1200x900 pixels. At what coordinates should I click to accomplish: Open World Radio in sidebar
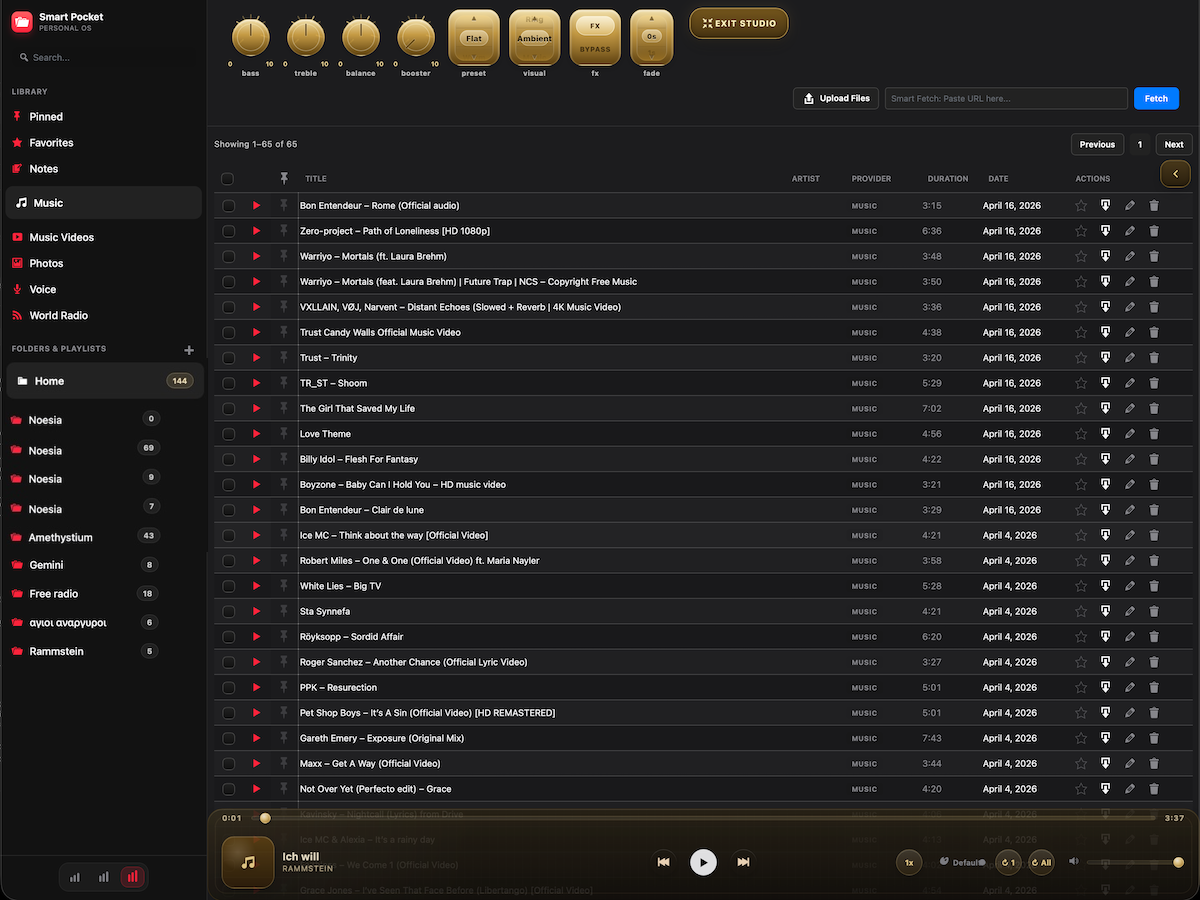[x=58, y=315]
